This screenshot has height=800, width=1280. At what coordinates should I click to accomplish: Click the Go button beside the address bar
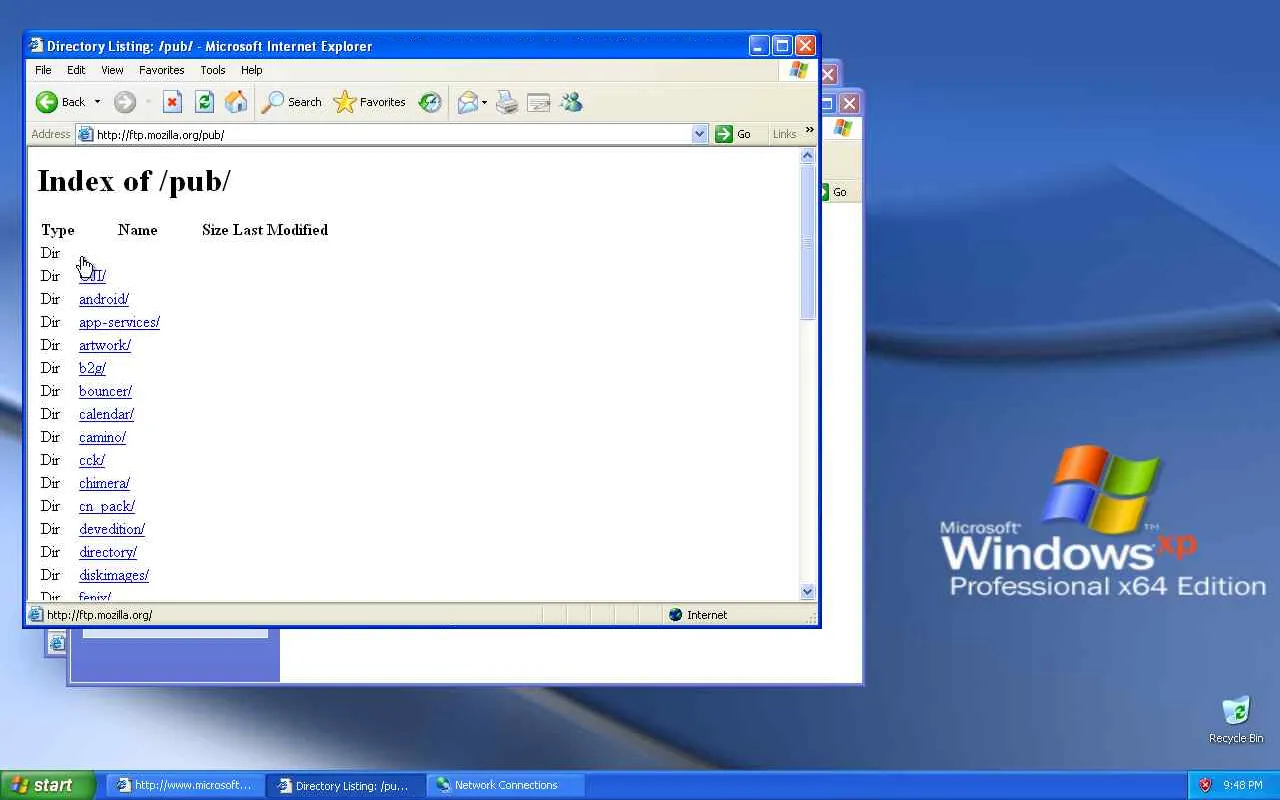tap(733, 134)
